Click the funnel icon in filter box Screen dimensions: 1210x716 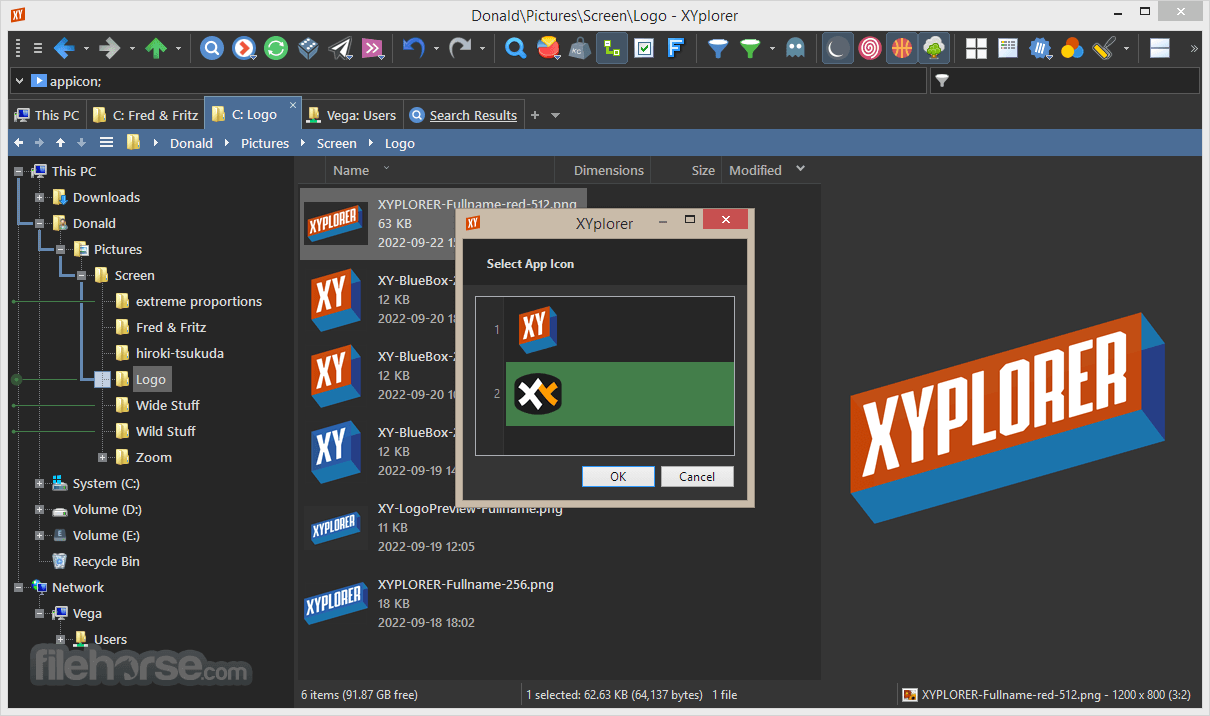(x=942, y=81)
